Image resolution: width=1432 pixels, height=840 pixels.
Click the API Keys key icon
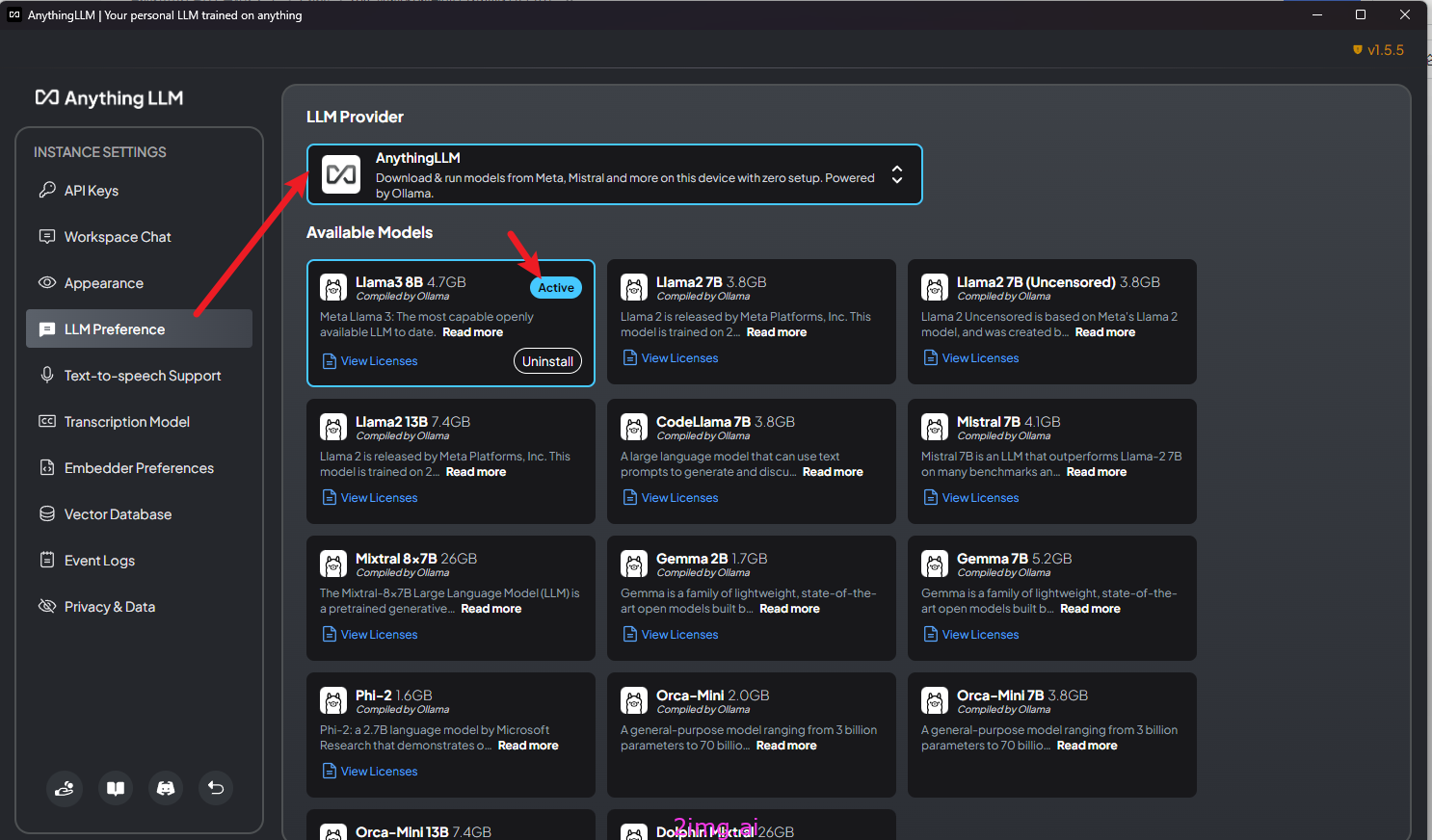(46, 190)
